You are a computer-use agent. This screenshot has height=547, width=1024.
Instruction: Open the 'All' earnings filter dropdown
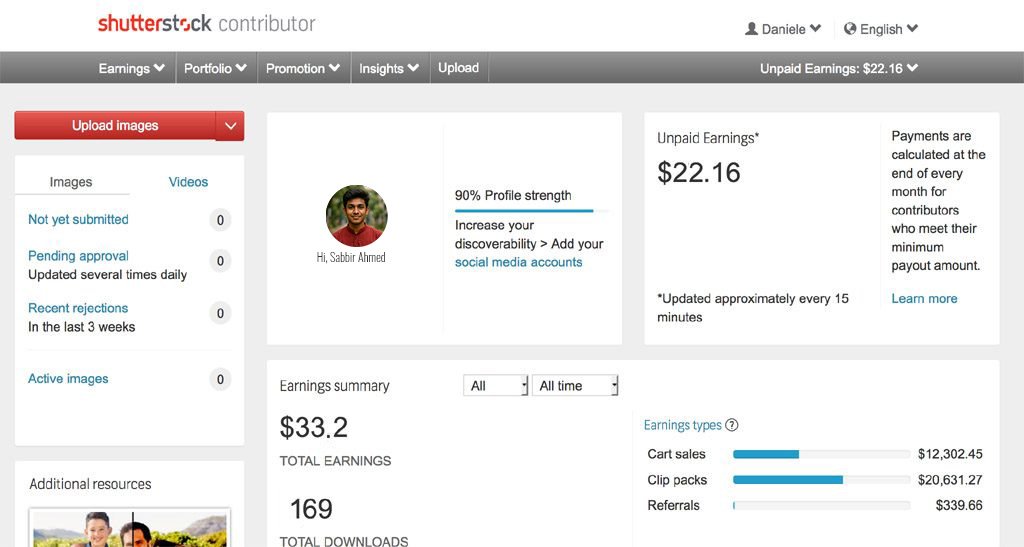click(x=495, y=386)
